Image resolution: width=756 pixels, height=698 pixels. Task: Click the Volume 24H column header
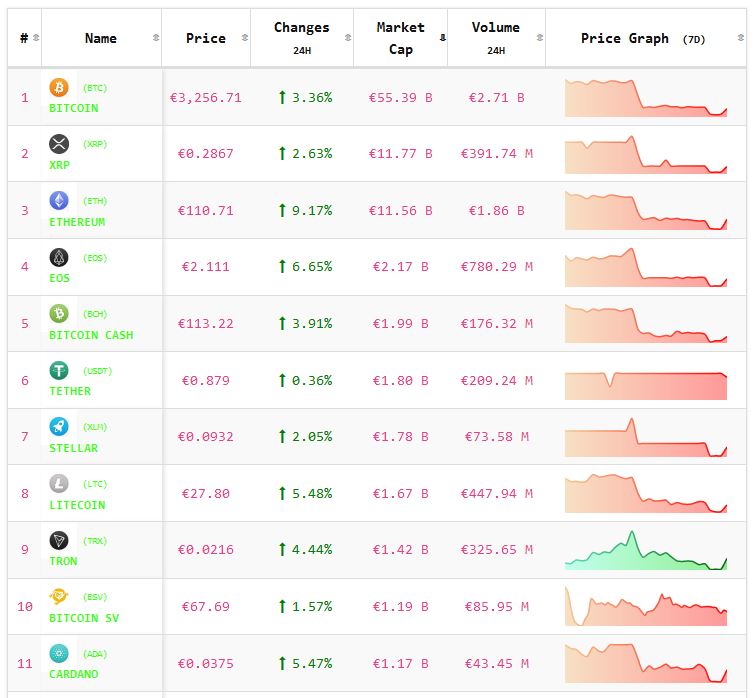point(495,38)
